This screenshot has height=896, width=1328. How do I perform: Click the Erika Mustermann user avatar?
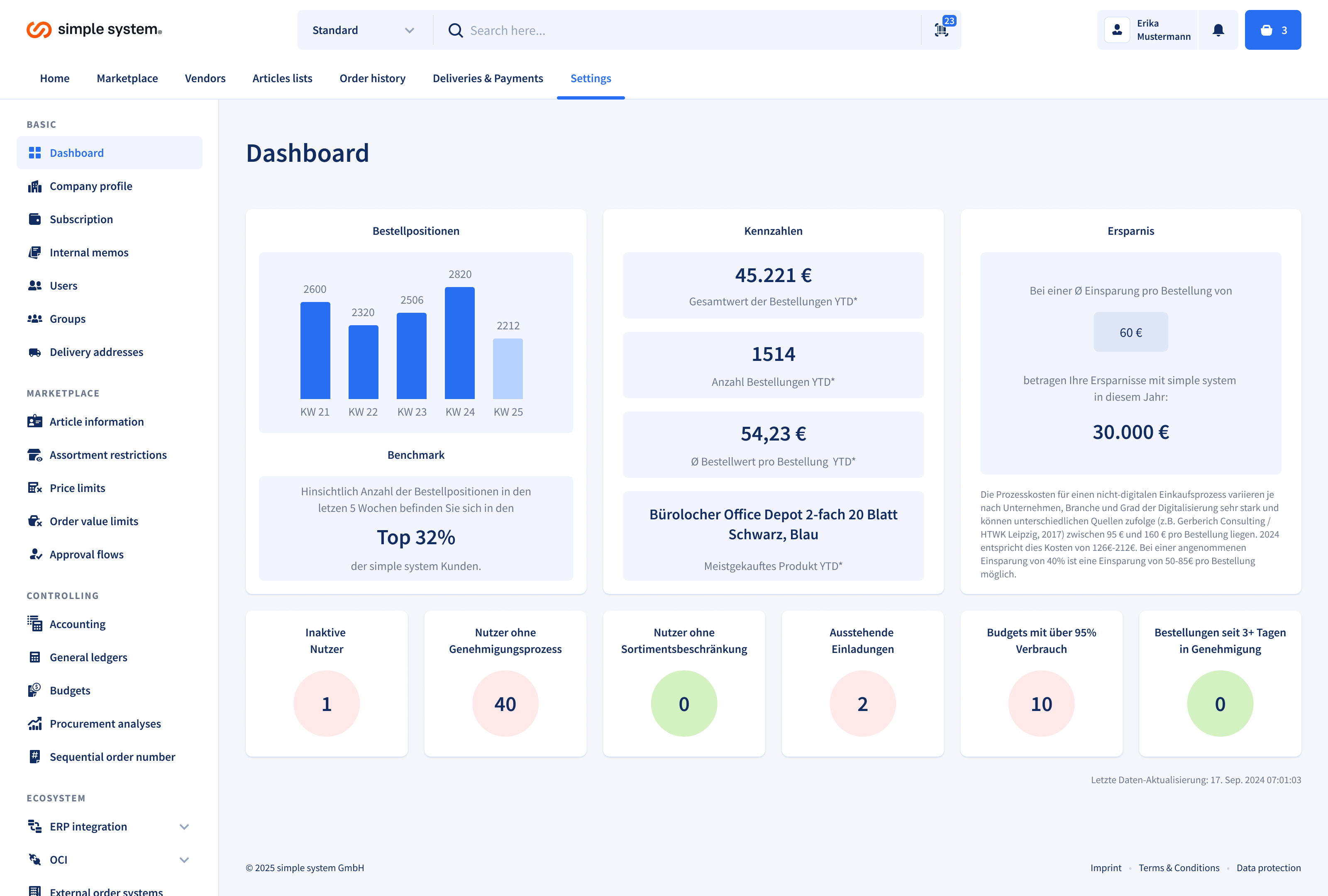(1117, 30)
